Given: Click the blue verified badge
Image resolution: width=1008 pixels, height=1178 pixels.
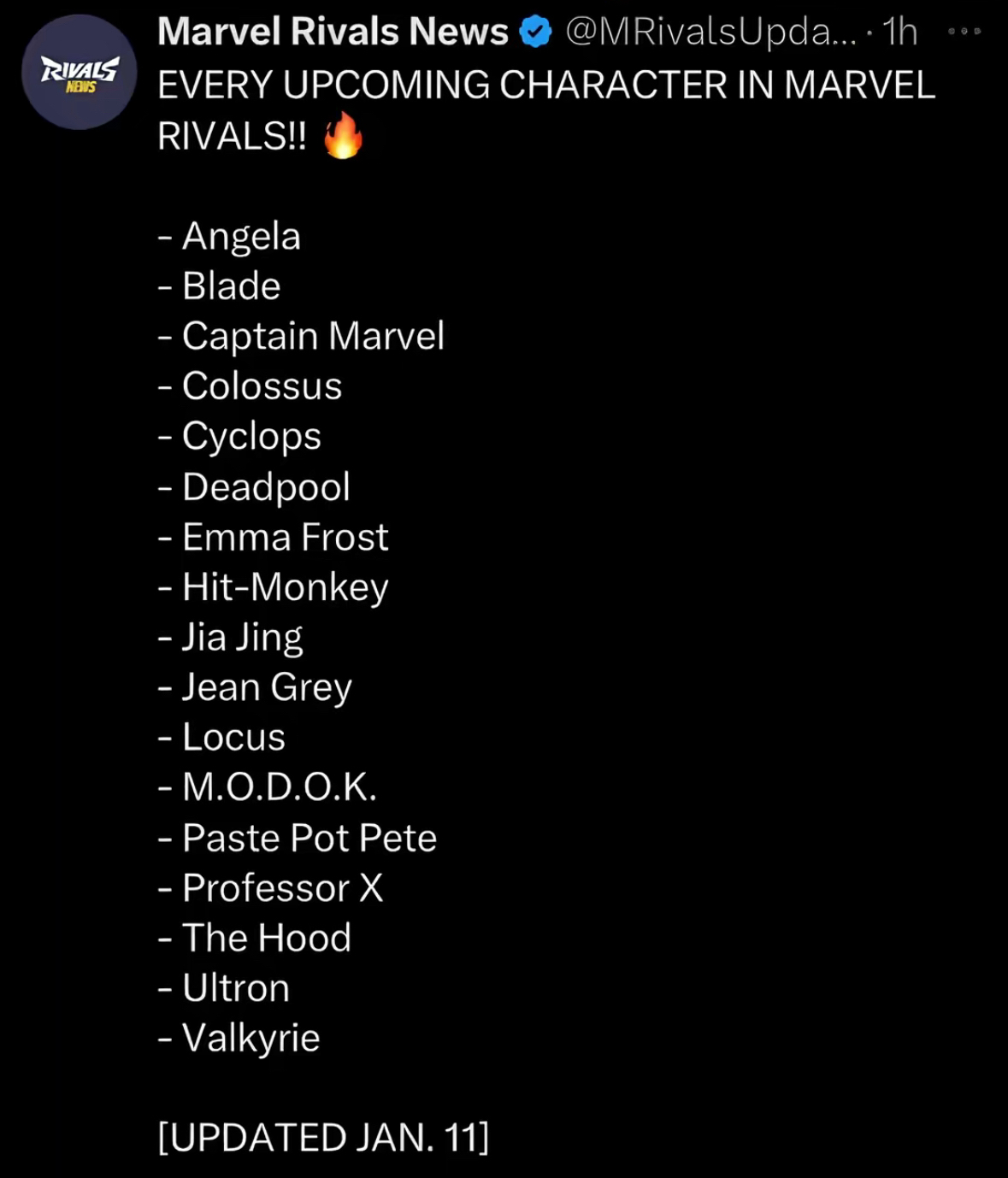Looking at the screenshot, I should click(536, 32).
